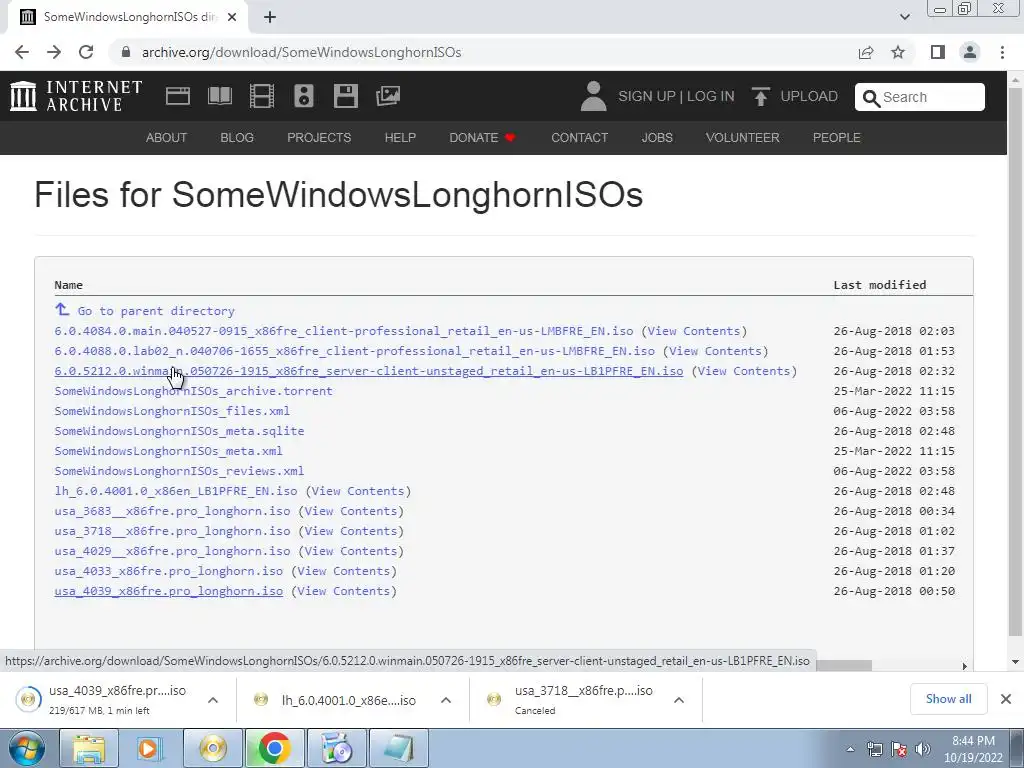The image size is (1024, 768).
Task: Click the search magnifier icon
Action: tap(871, 97)
